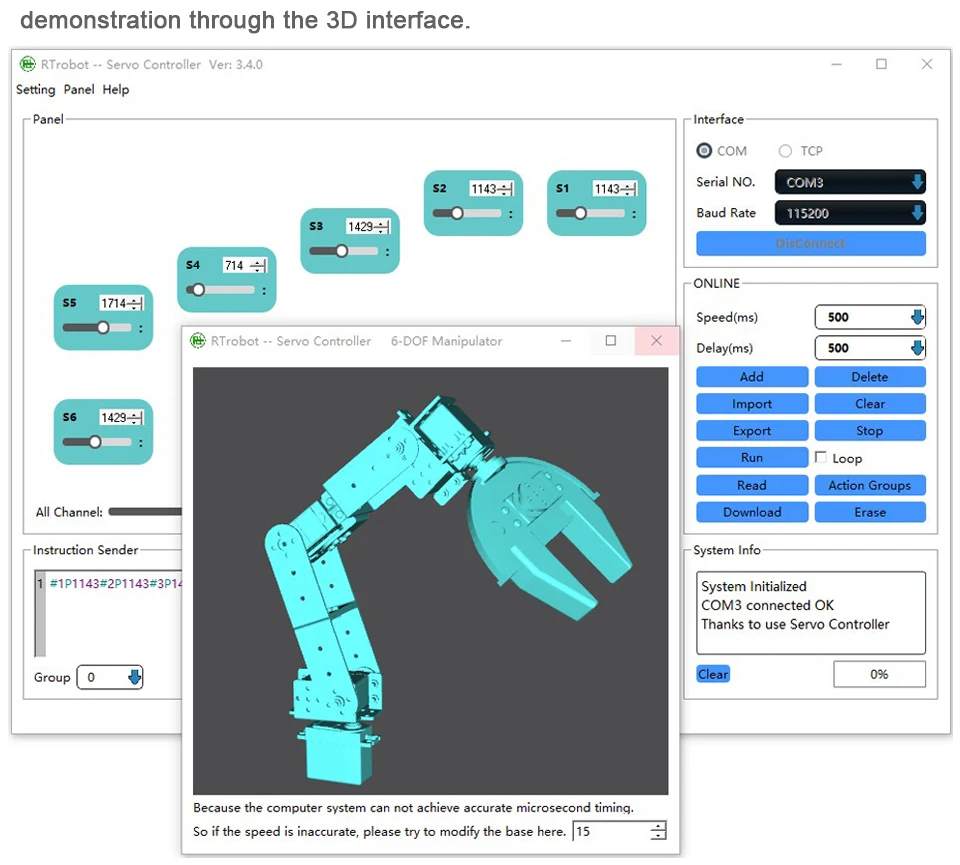The image size is (960, 865).
Task: Click the S5 value spinner showing 1714
Action: click(121, 303)
